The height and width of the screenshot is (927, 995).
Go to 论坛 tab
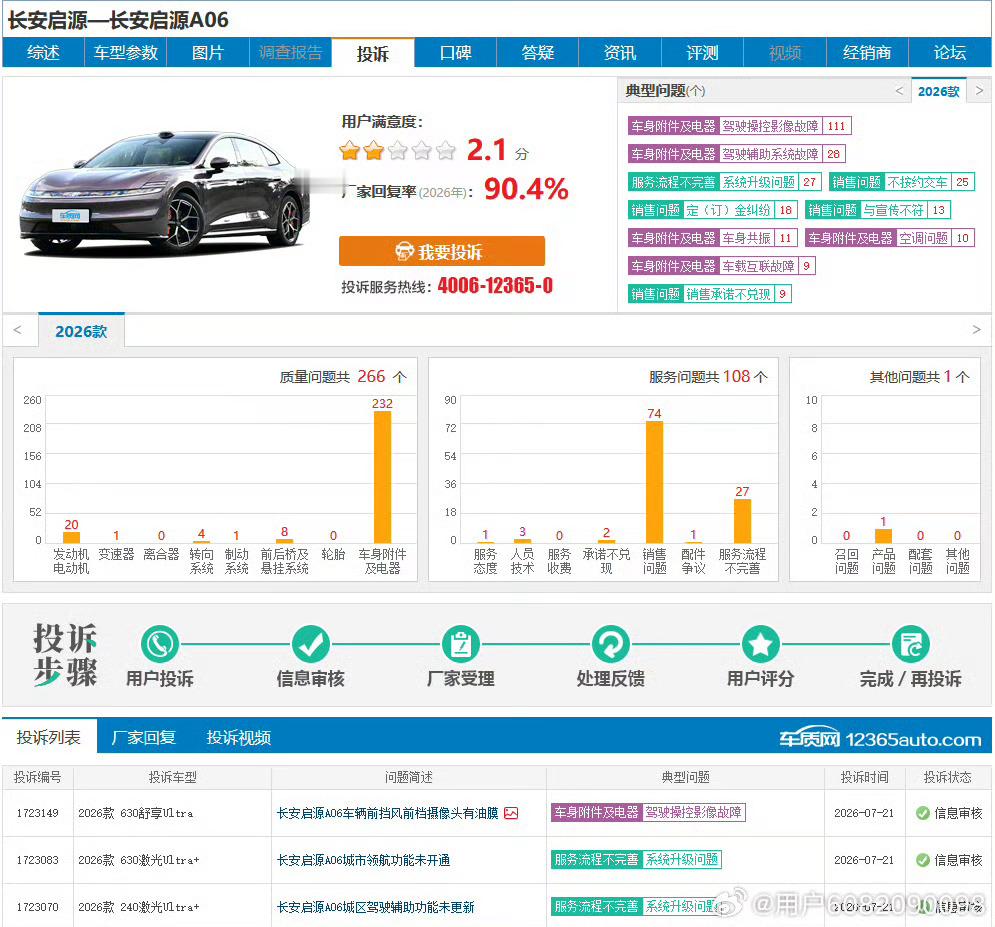pos(950,53)
